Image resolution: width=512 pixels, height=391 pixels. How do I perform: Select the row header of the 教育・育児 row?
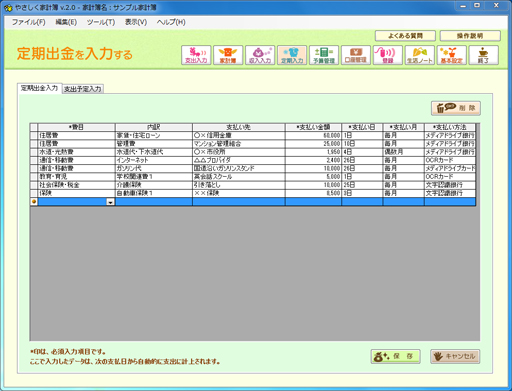pos(34,177)
